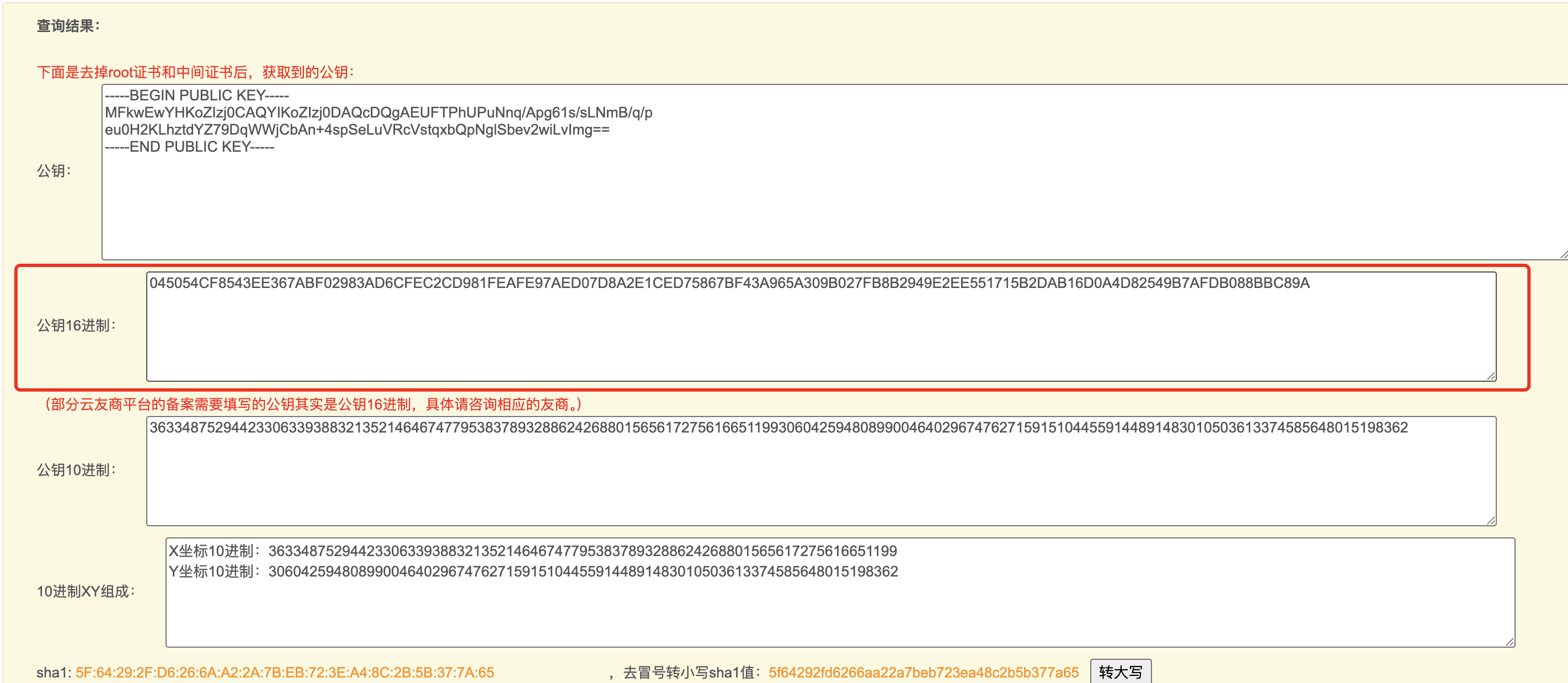
Task: Click the '-----END PUBLIC KEY-----' line
Action: click(189, 147)
